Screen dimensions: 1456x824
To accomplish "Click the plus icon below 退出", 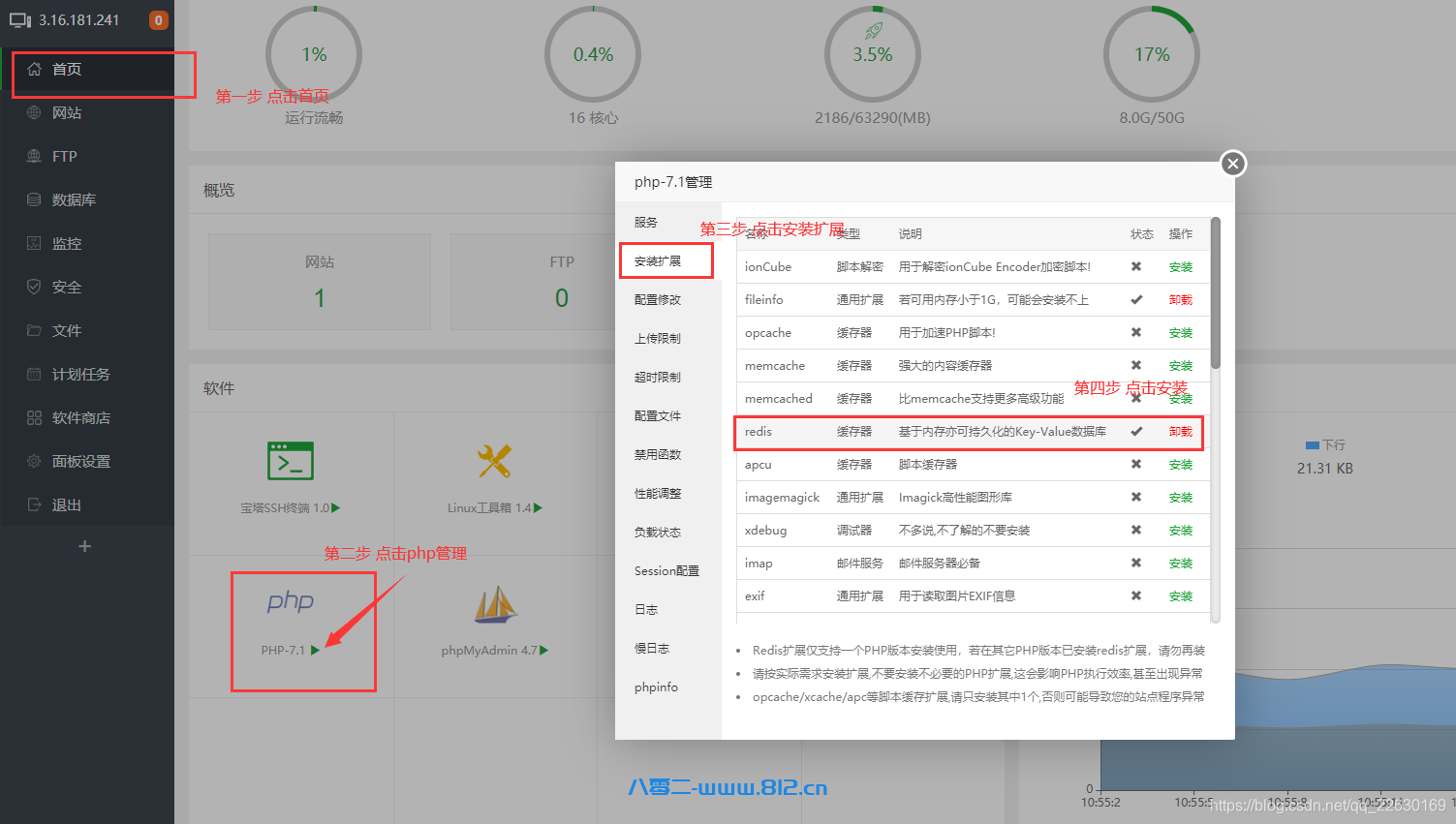I will pyautogui.click(x=85, y=546).
